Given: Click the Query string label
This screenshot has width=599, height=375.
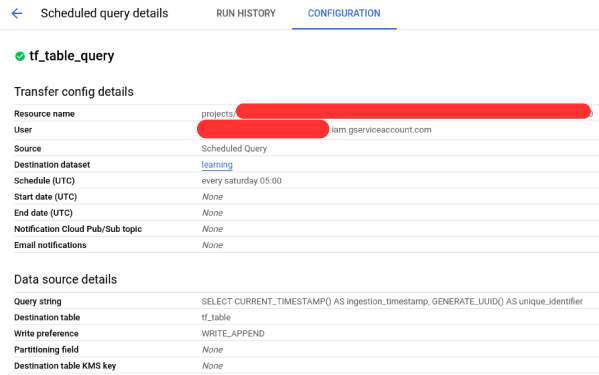Looking at the screenshot, I should click(37, 301).
